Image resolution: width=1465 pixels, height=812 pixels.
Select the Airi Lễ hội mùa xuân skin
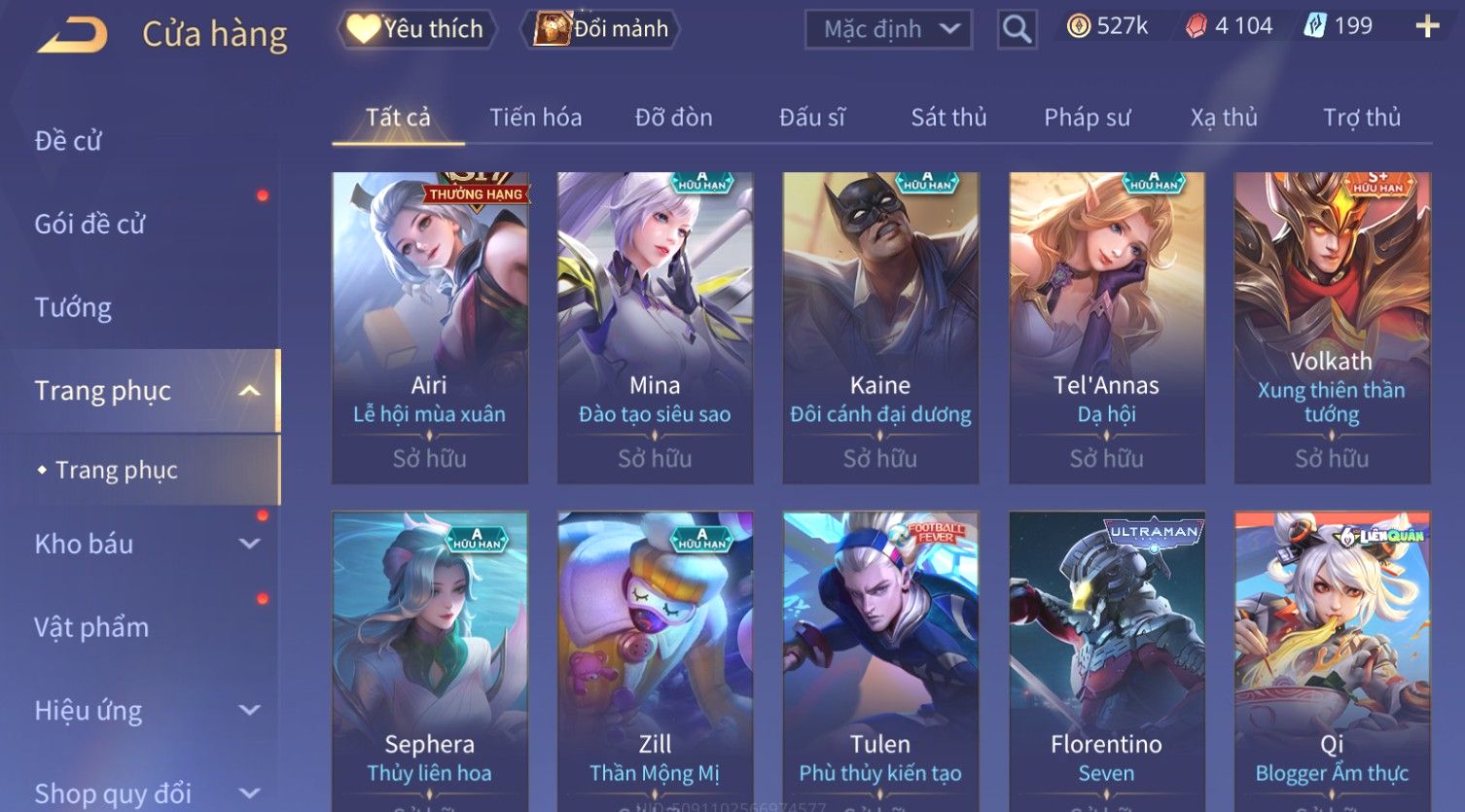coord(430,328)
